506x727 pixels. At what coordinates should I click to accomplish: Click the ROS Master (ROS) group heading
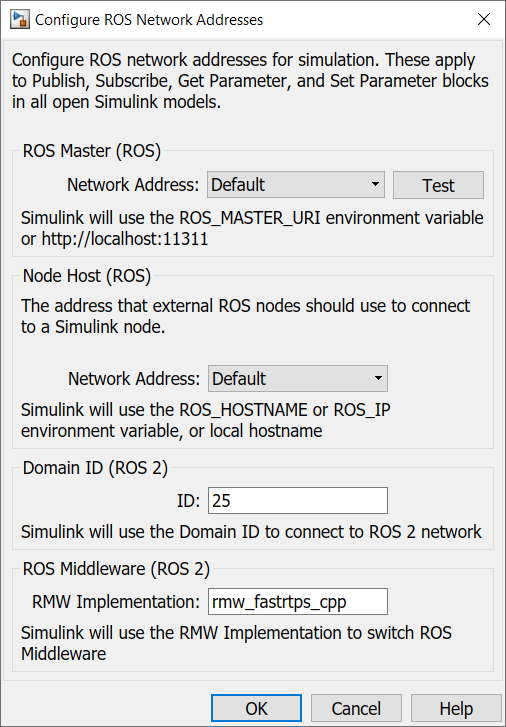point(92,151)
